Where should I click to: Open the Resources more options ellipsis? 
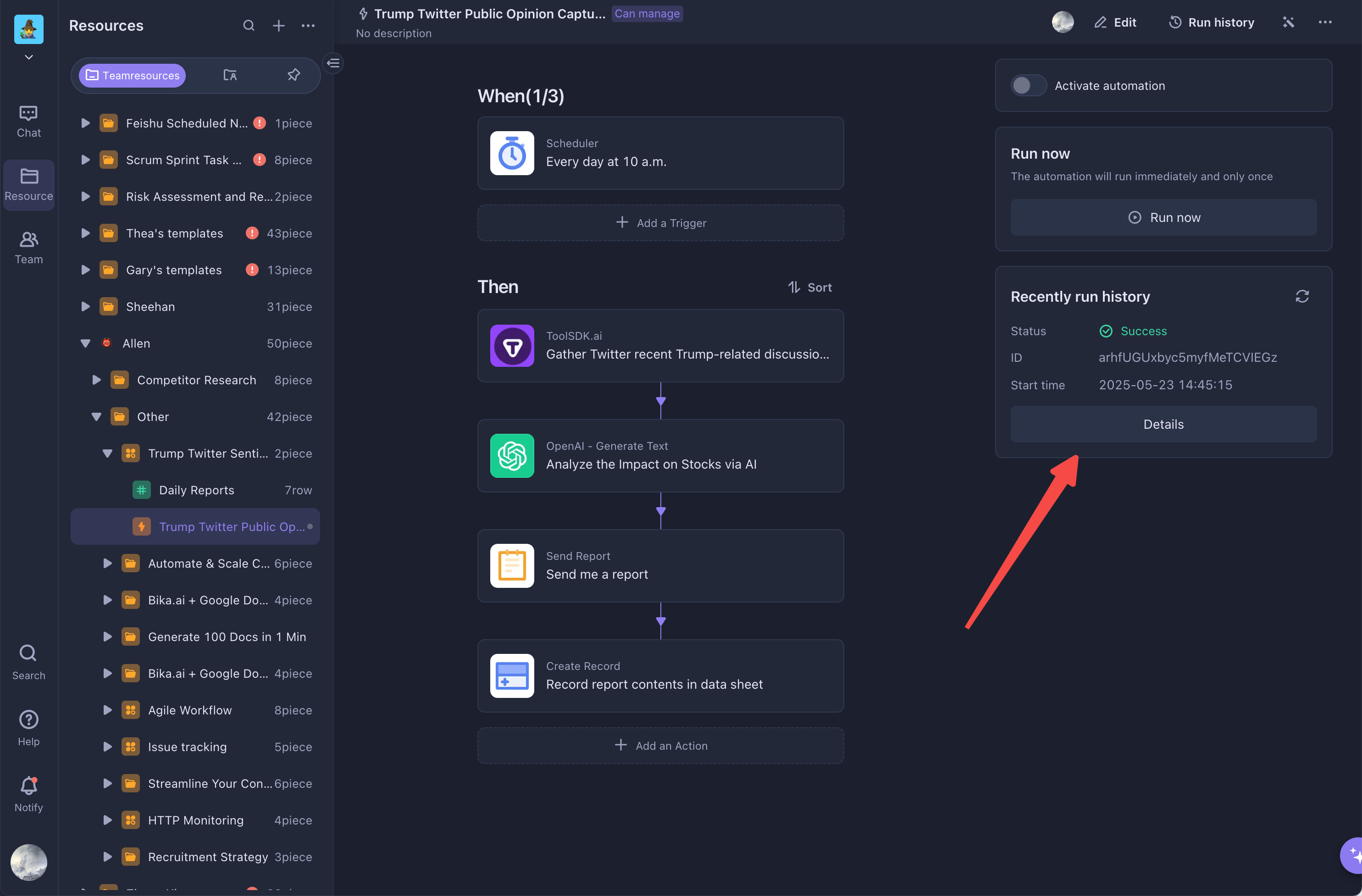click(x=308, y=26)
